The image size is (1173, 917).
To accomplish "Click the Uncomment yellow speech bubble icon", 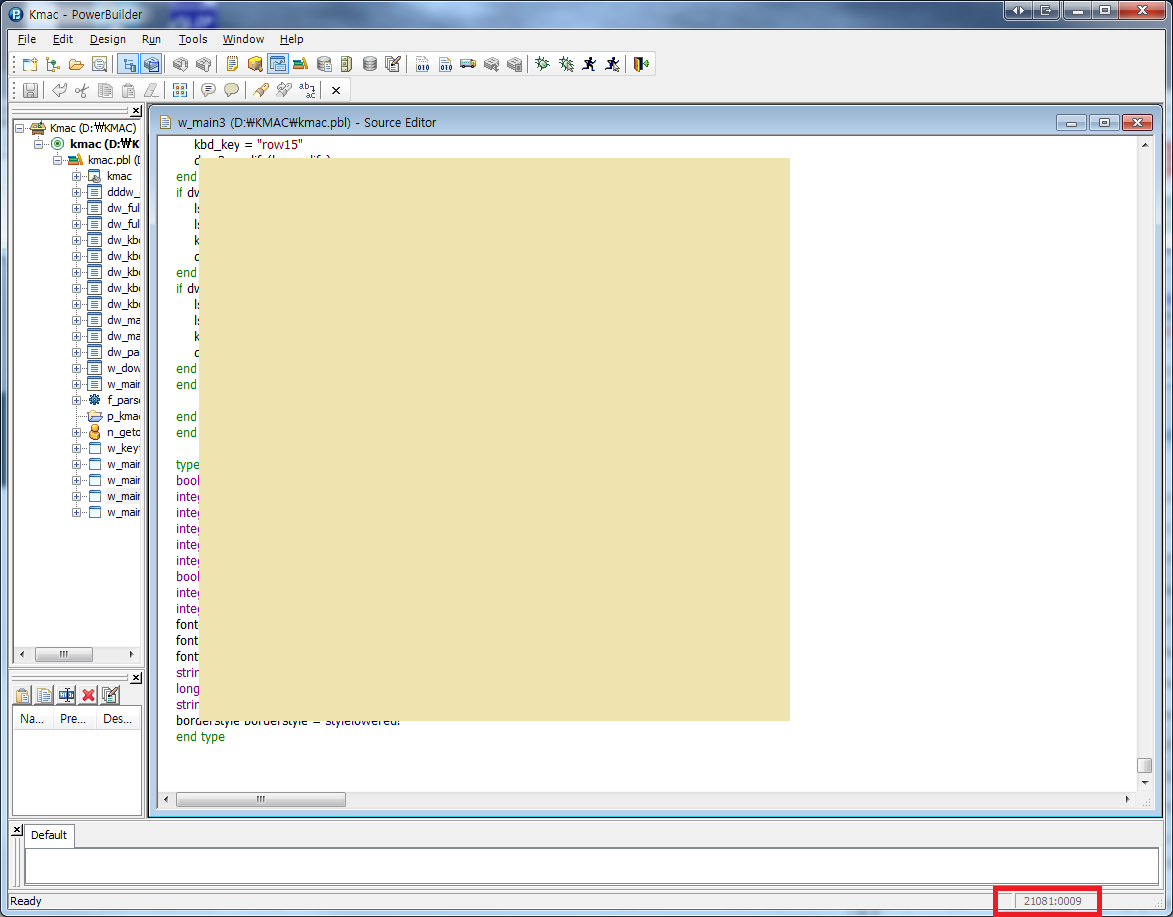I will 232,91.
